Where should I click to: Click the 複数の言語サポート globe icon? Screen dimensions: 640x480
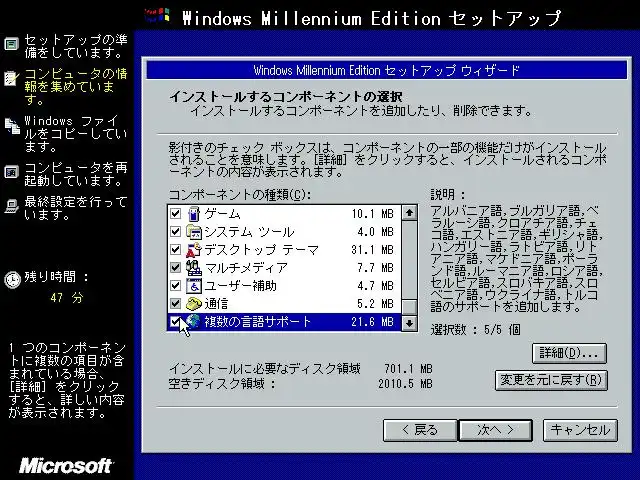pos(194,322)
